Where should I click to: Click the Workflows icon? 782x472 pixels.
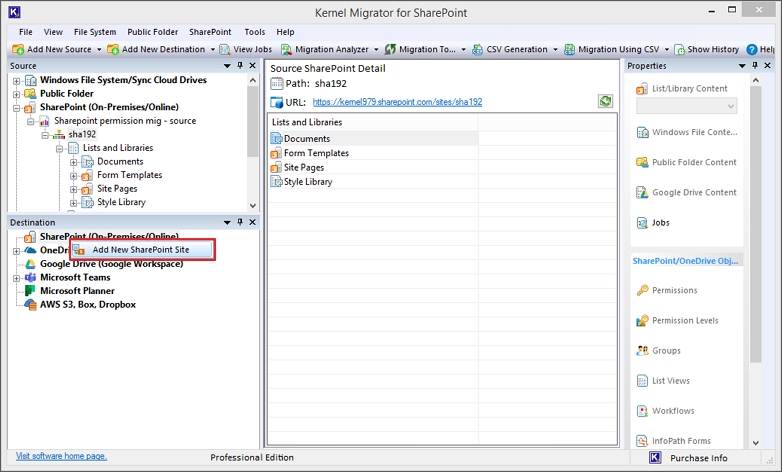click(x=642, y=411)
